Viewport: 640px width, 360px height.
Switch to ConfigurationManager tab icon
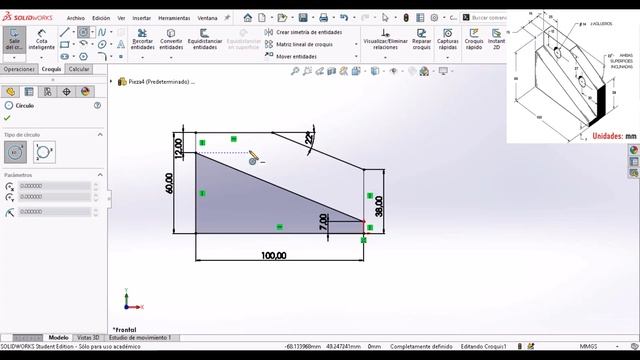coord(48,91)
